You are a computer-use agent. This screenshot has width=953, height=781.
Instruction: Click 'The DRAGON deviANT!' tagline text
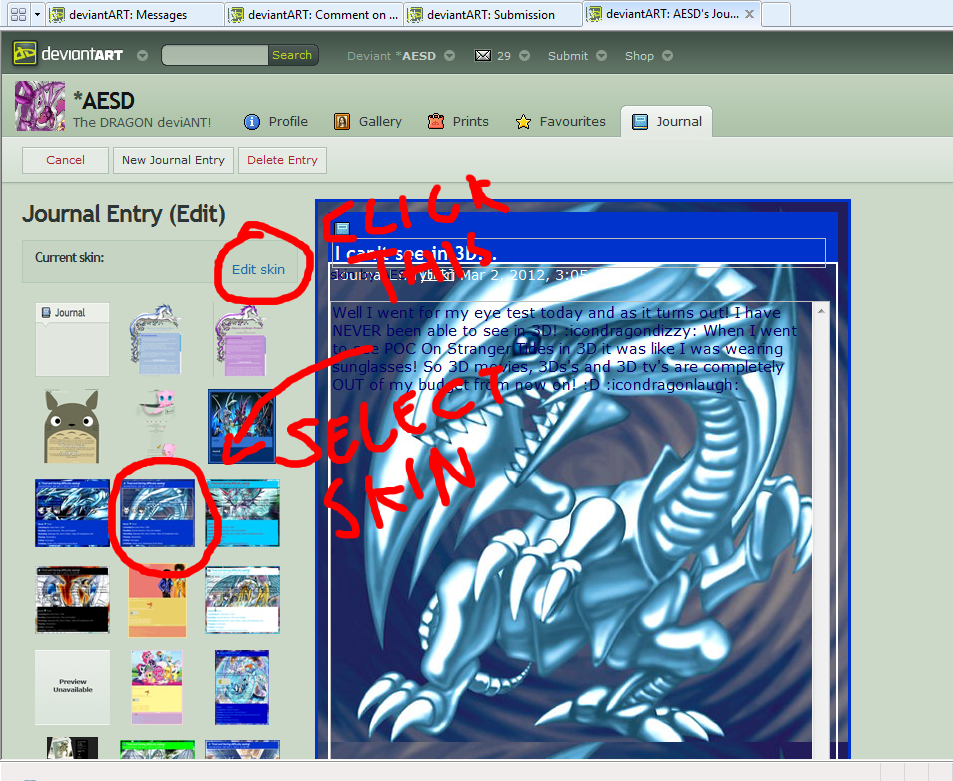point(142,122)
